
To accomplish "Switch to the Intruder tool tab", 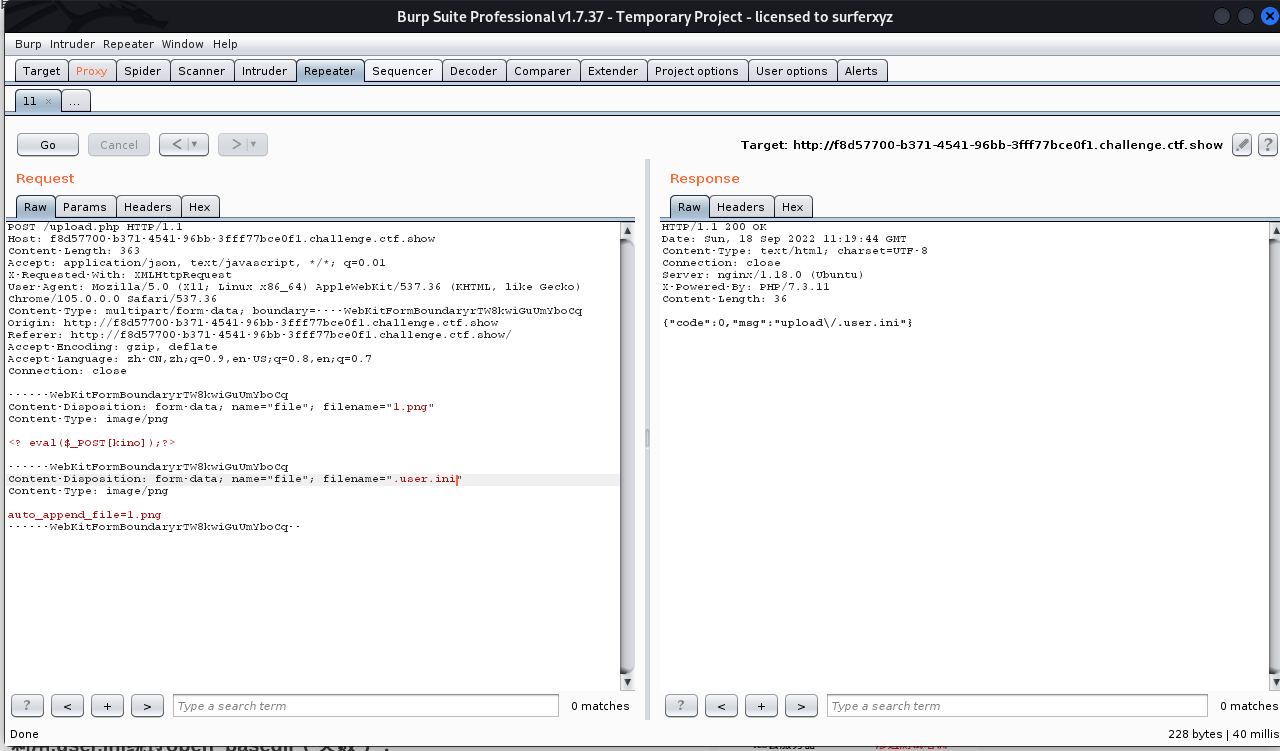I will (x=264, y=71).
